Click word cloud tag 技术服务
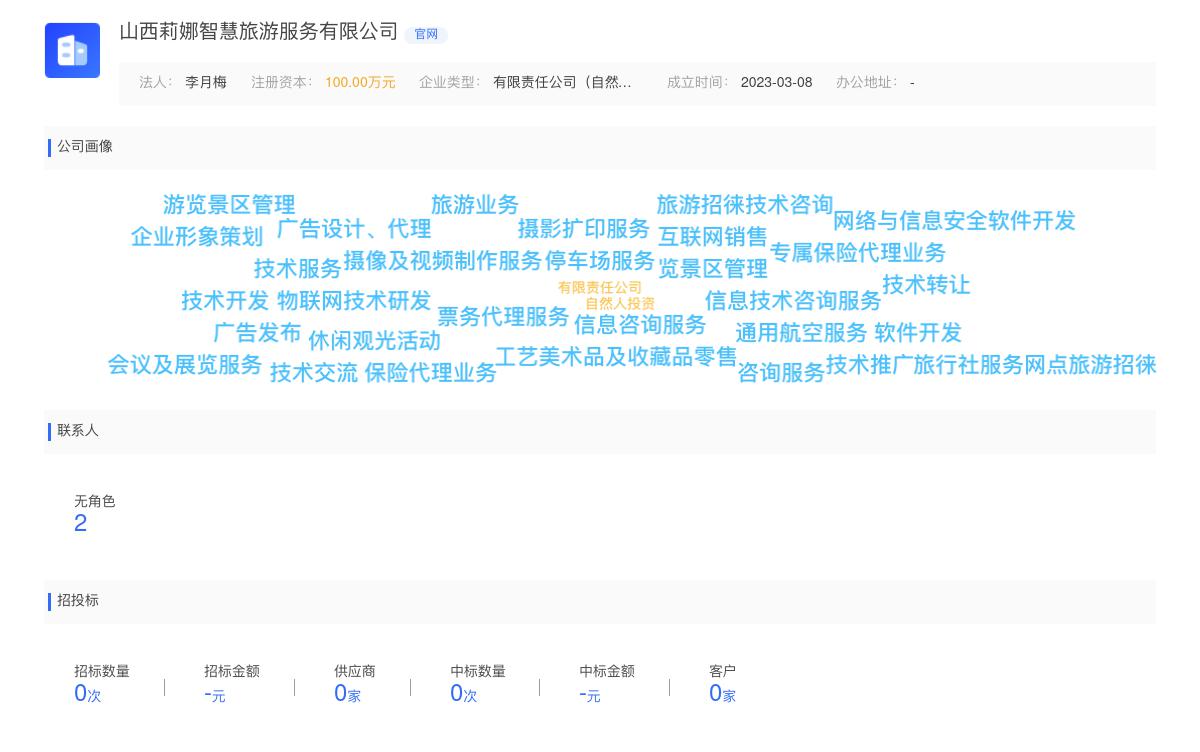The height and width of the screenshot is (752, 1200). pos(298,269)
